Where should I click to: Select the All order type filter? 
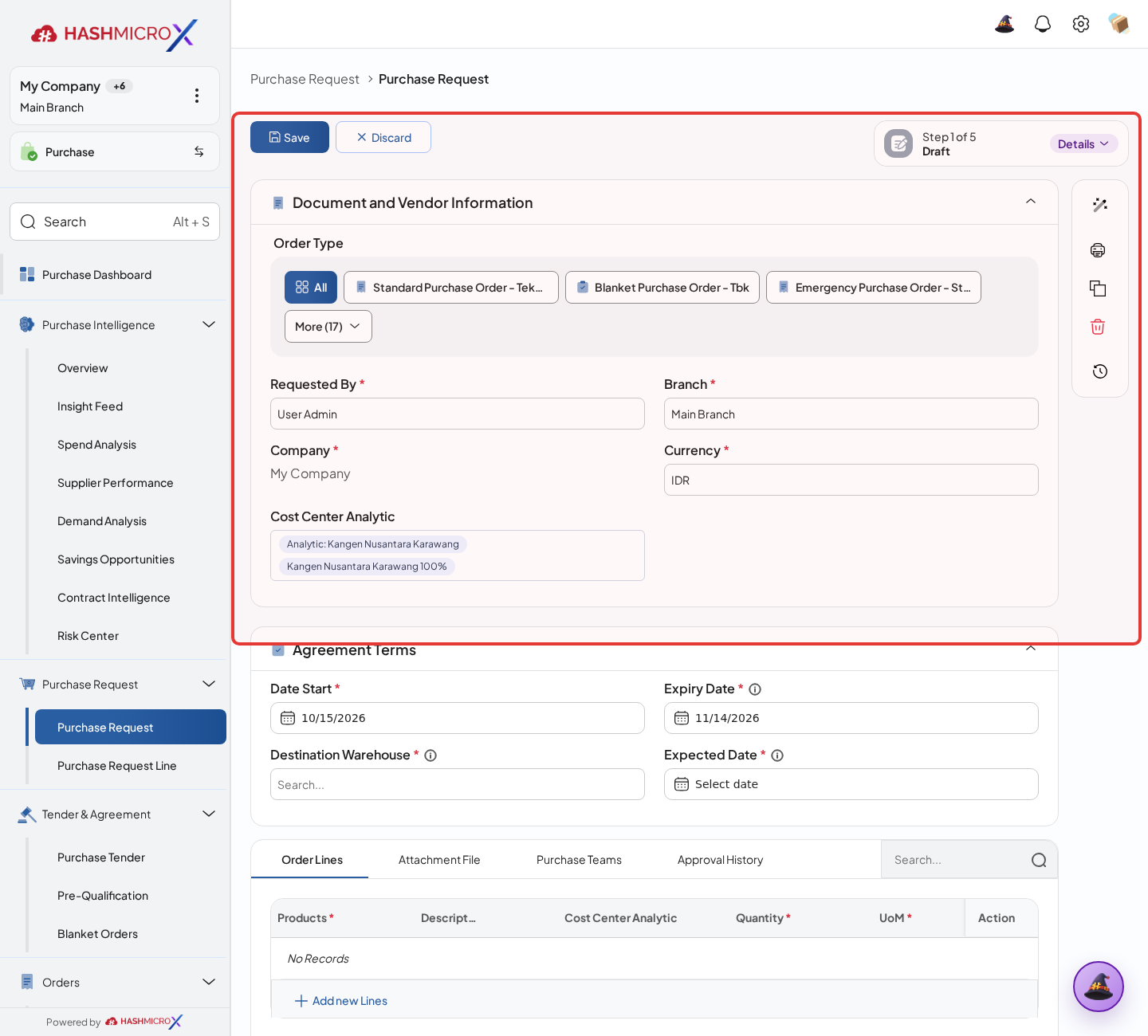[x=311, y=288]
